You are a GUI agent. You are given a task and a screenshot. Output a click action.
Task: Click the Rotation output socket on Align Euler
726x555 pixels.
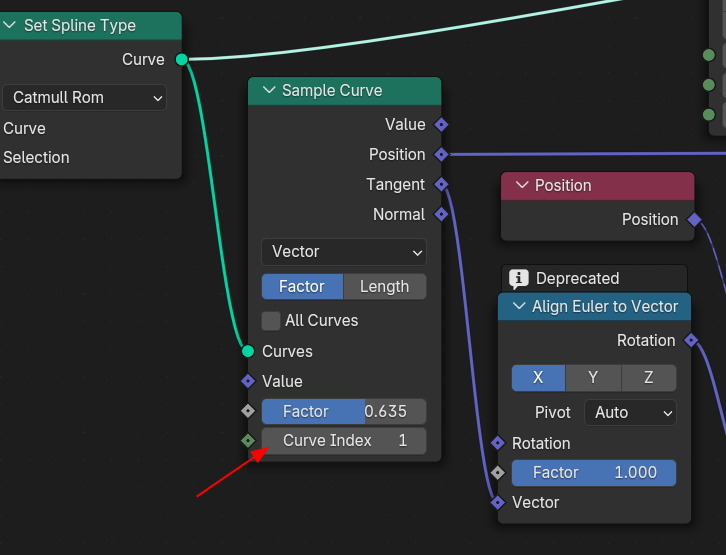(x=691, y=340)
